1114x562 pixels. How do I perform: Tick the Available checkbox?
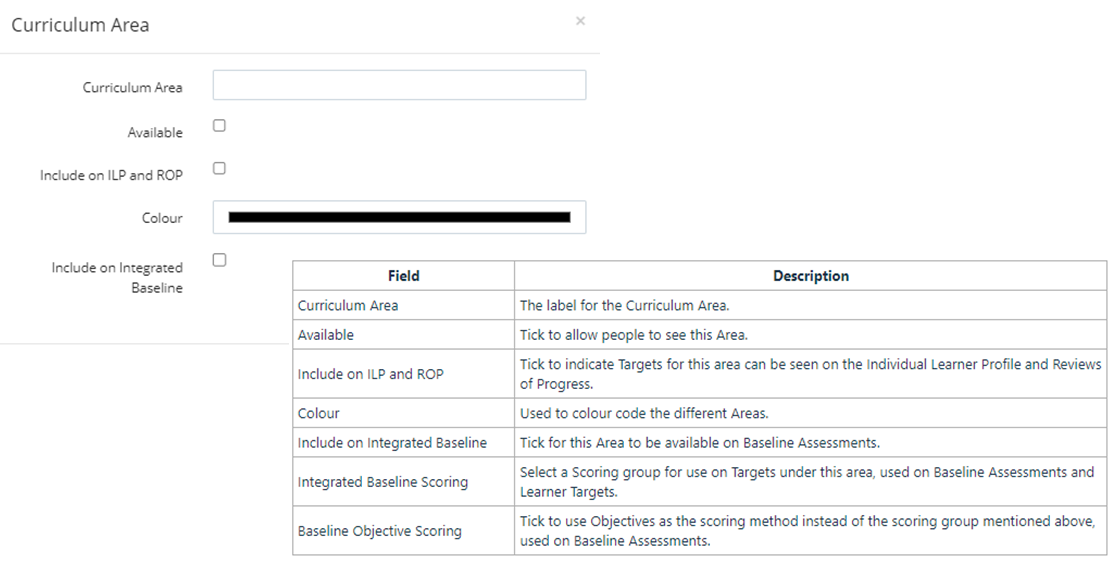click(x=220, y=125)
